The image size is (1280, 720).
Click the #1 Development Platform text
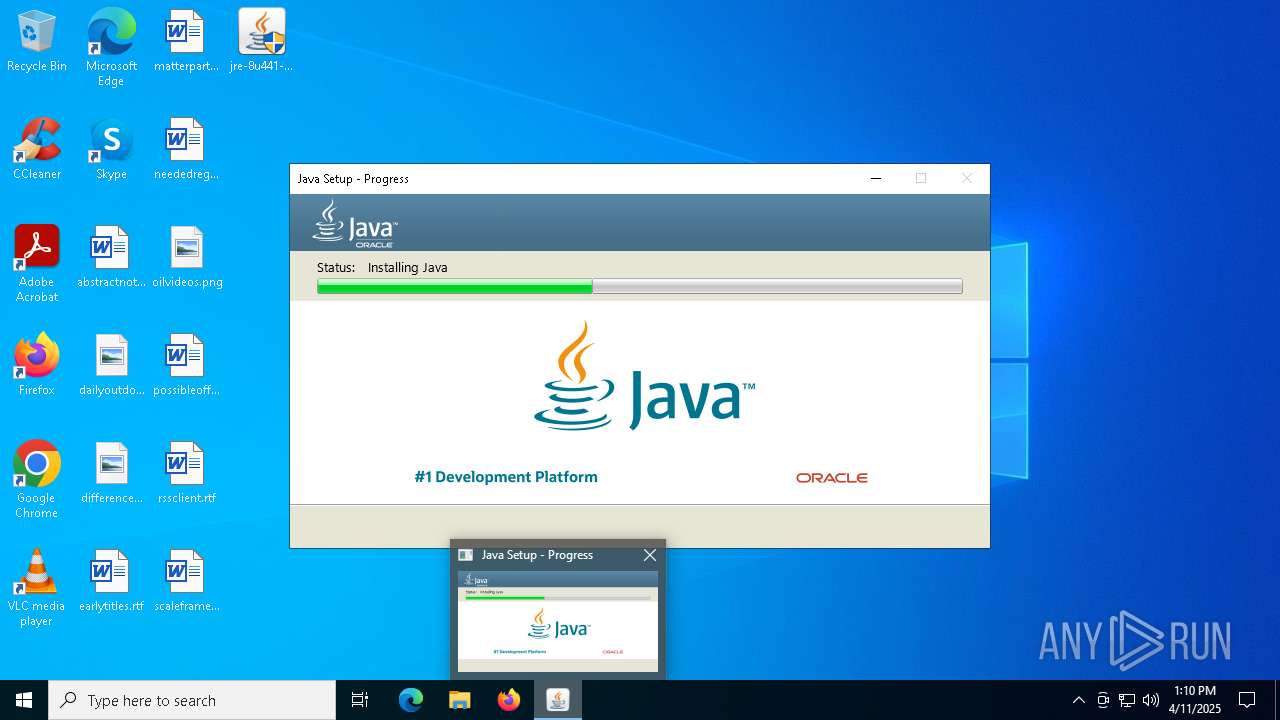click(x=506, y=477)
